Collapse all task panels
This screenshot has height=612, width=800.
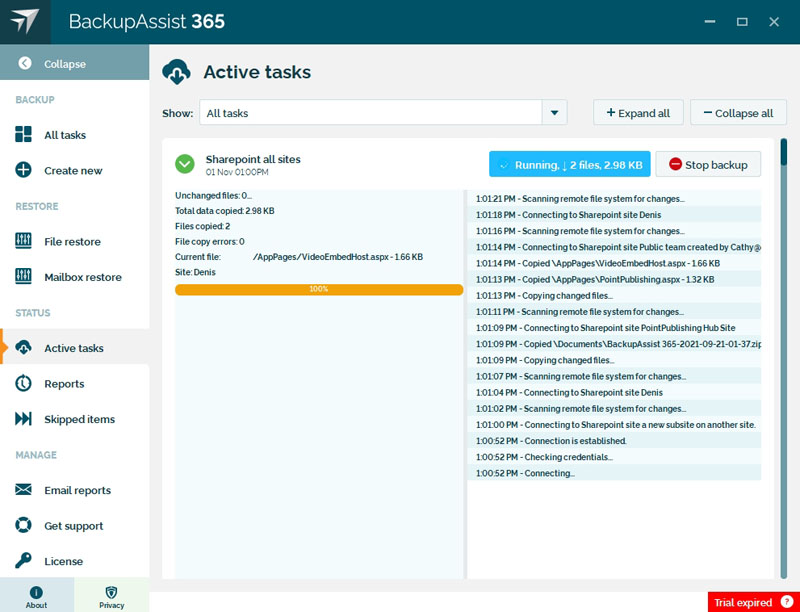738,113
